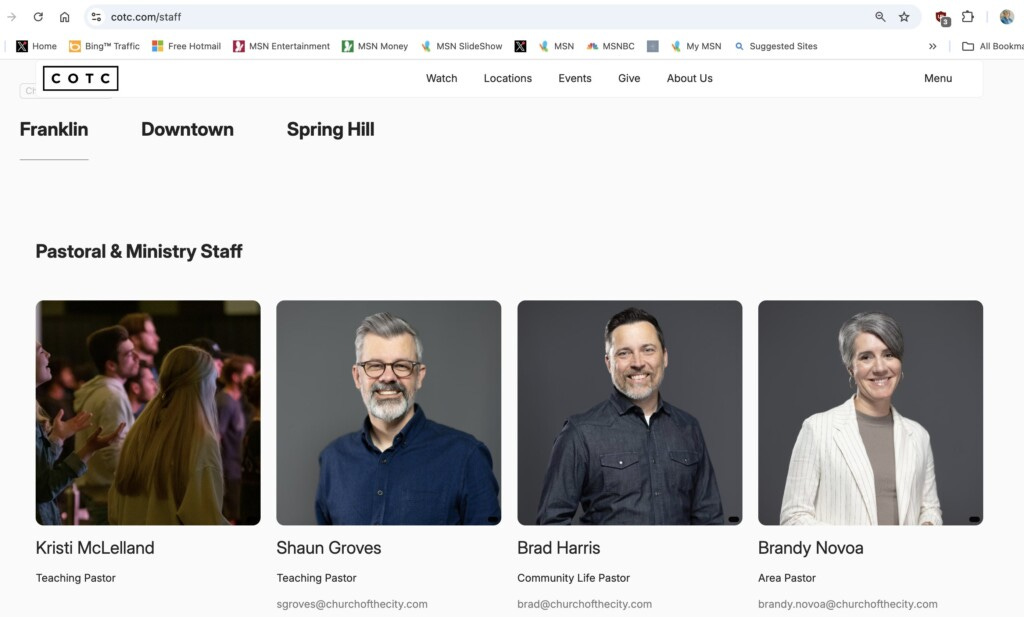Click the name Brad Harris

[558, 548]
